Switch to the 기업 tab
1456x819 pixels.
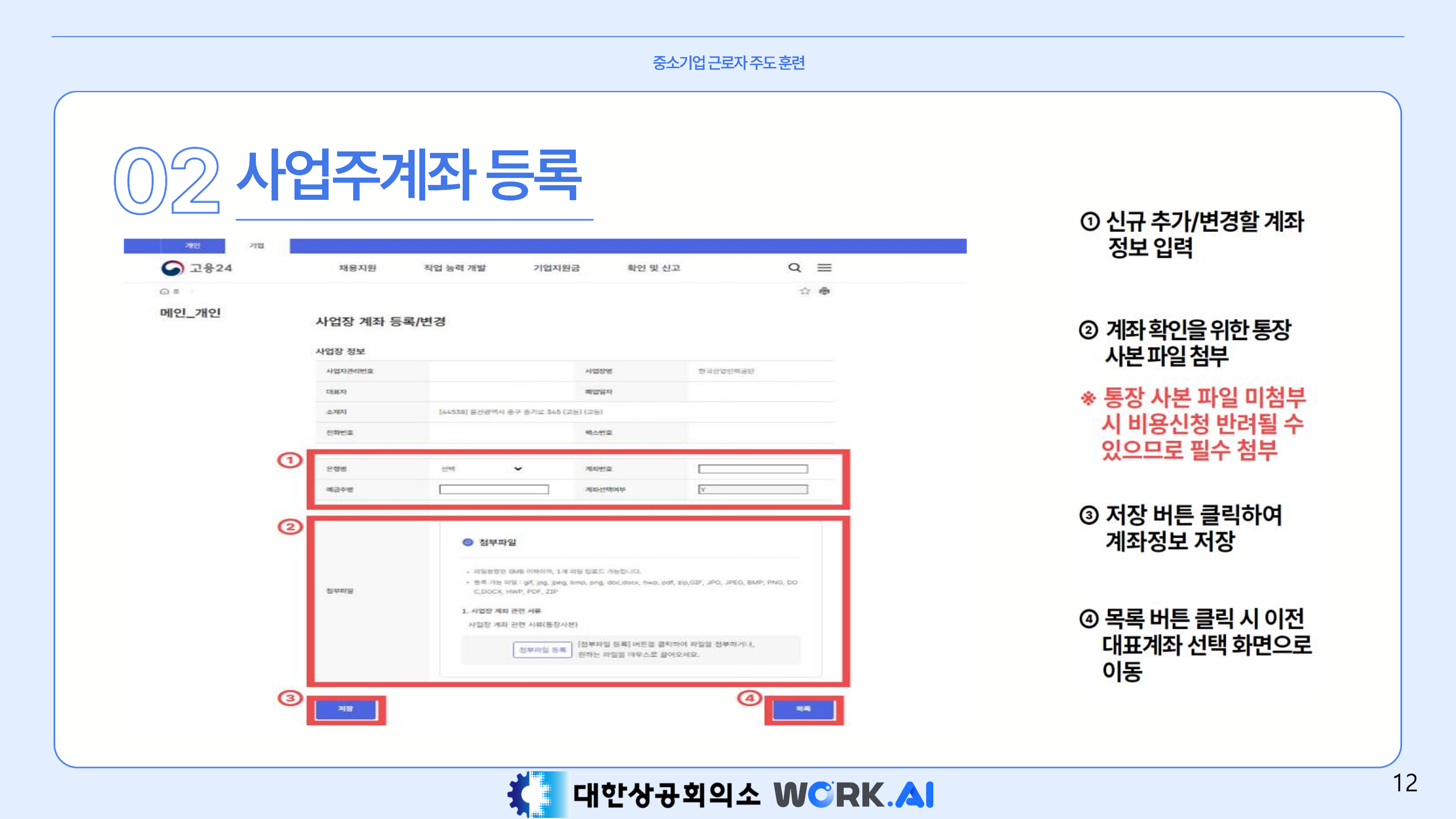257,245
